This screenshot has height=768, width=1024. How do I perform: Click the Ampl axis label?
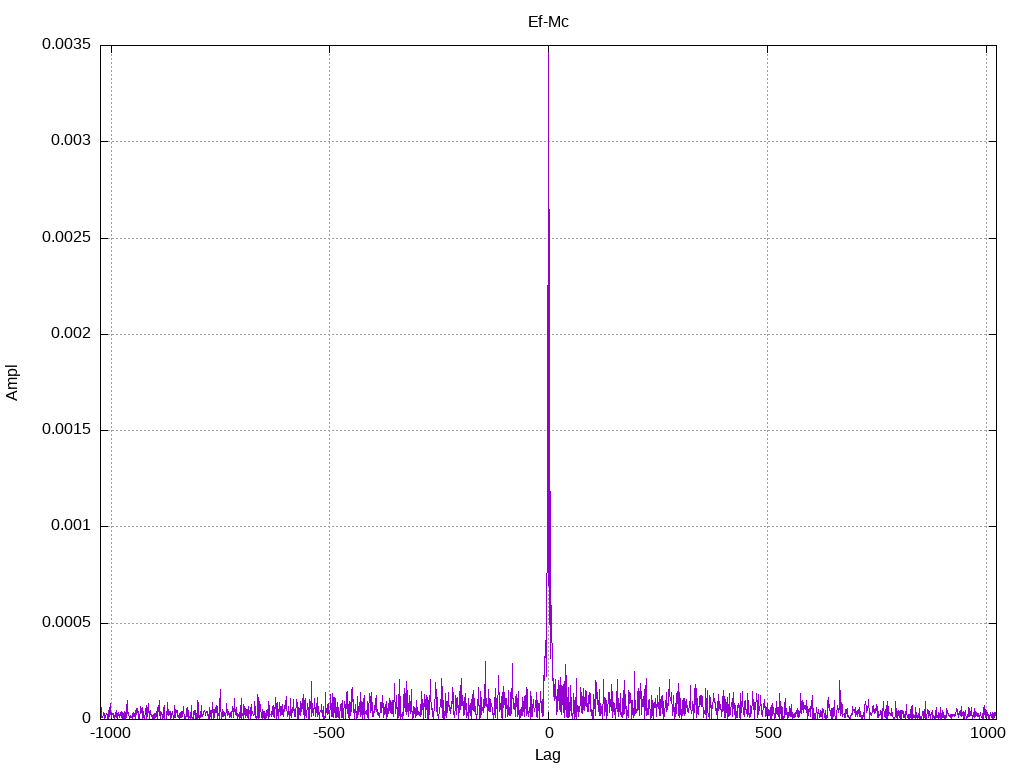[12, 383]
